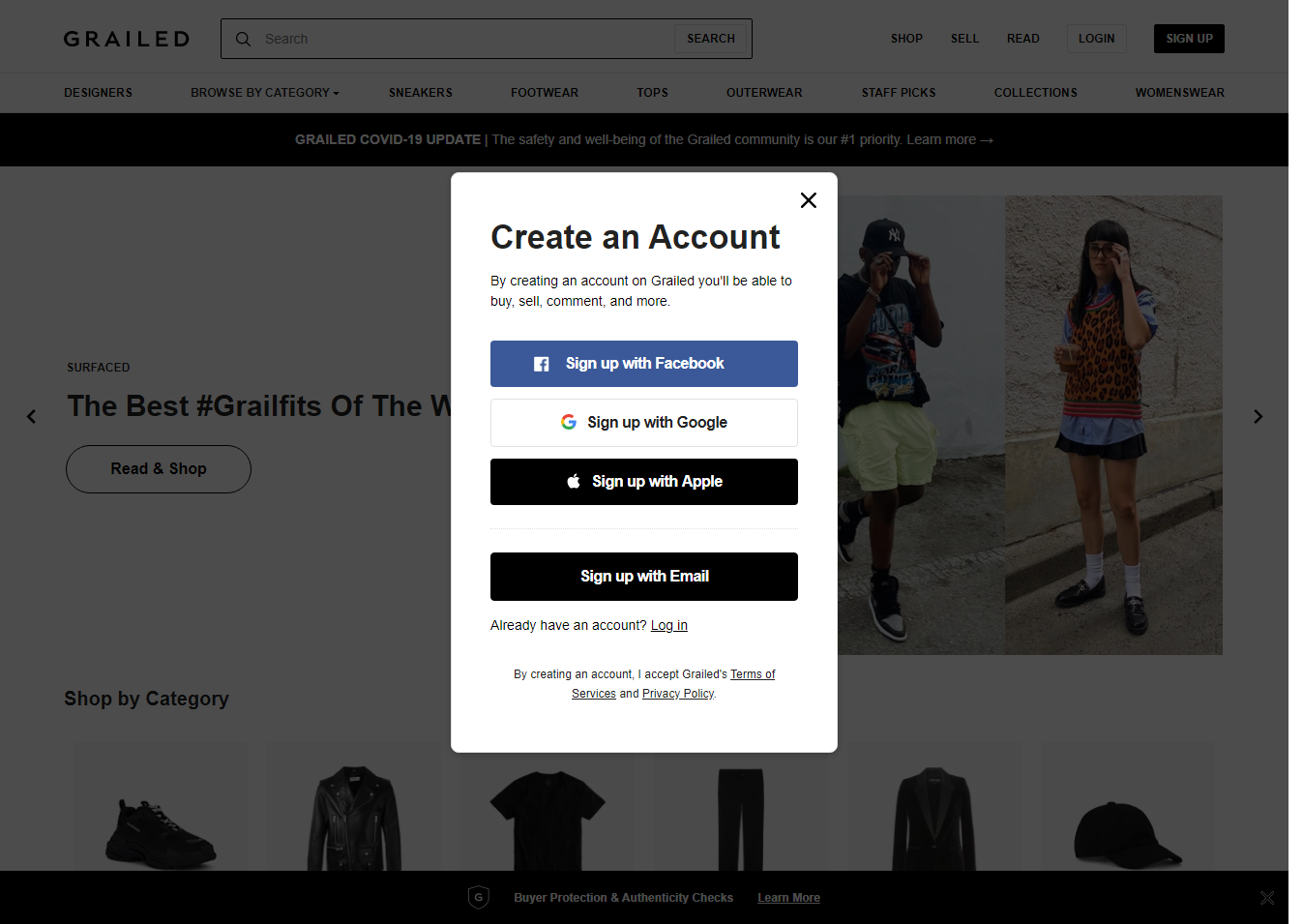
Task: Click the SEARCH button
Action: [711, 39]
